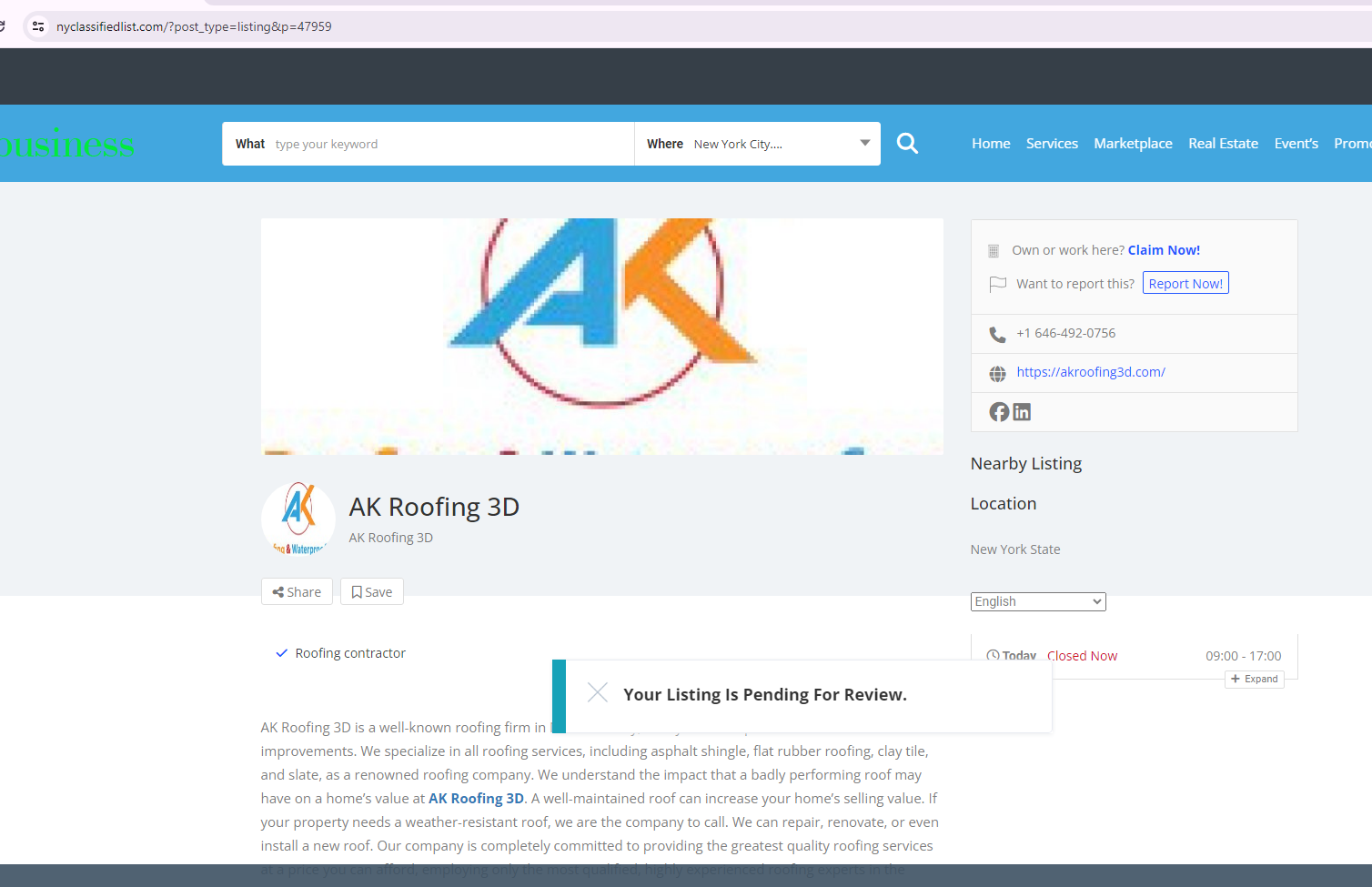Viewport: 1372px width, 887px height.
Task: Go to the Marketplace menu
Action: coord(1133,144)
